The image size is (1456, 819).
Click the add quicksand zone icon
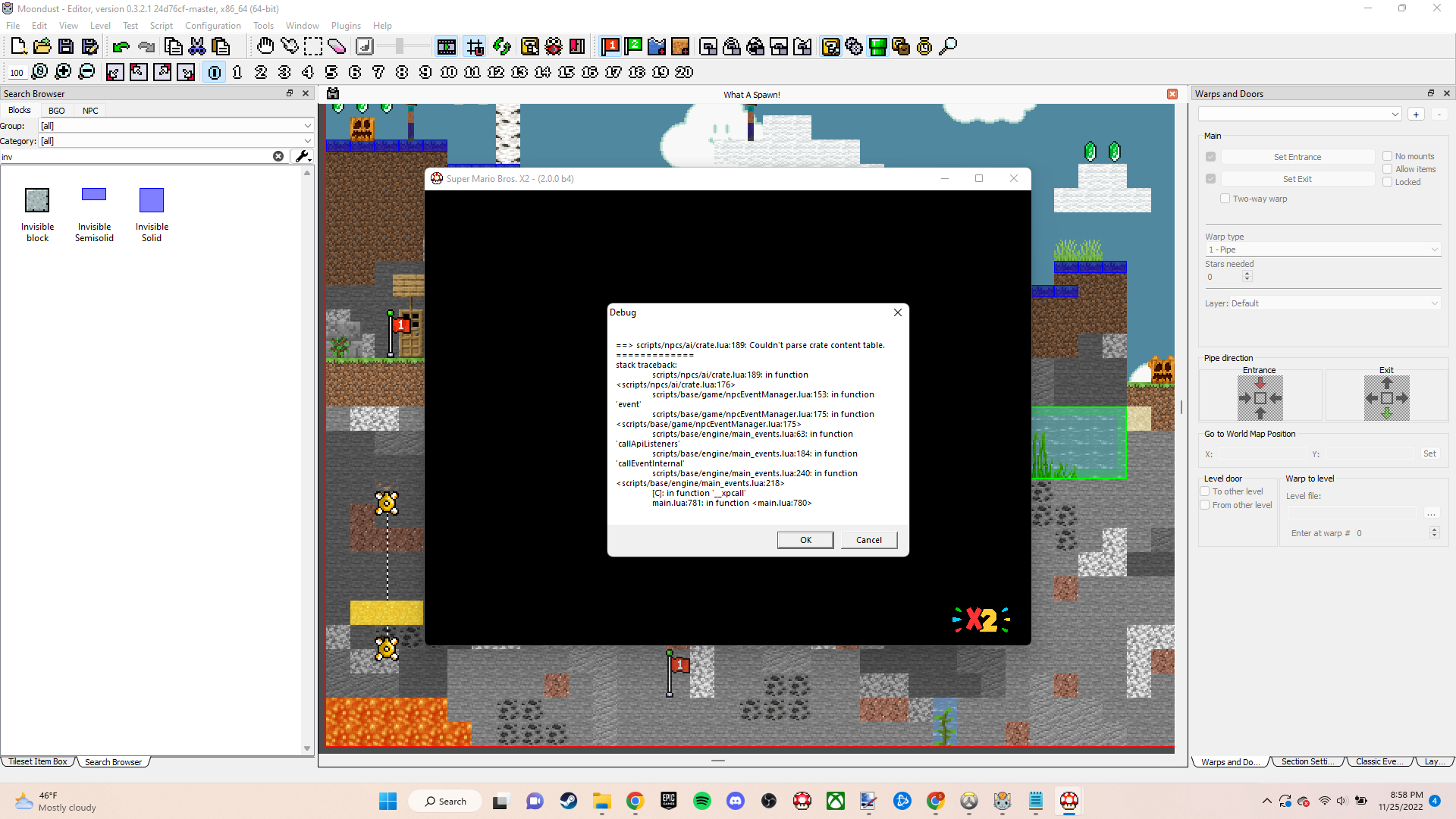680,47
